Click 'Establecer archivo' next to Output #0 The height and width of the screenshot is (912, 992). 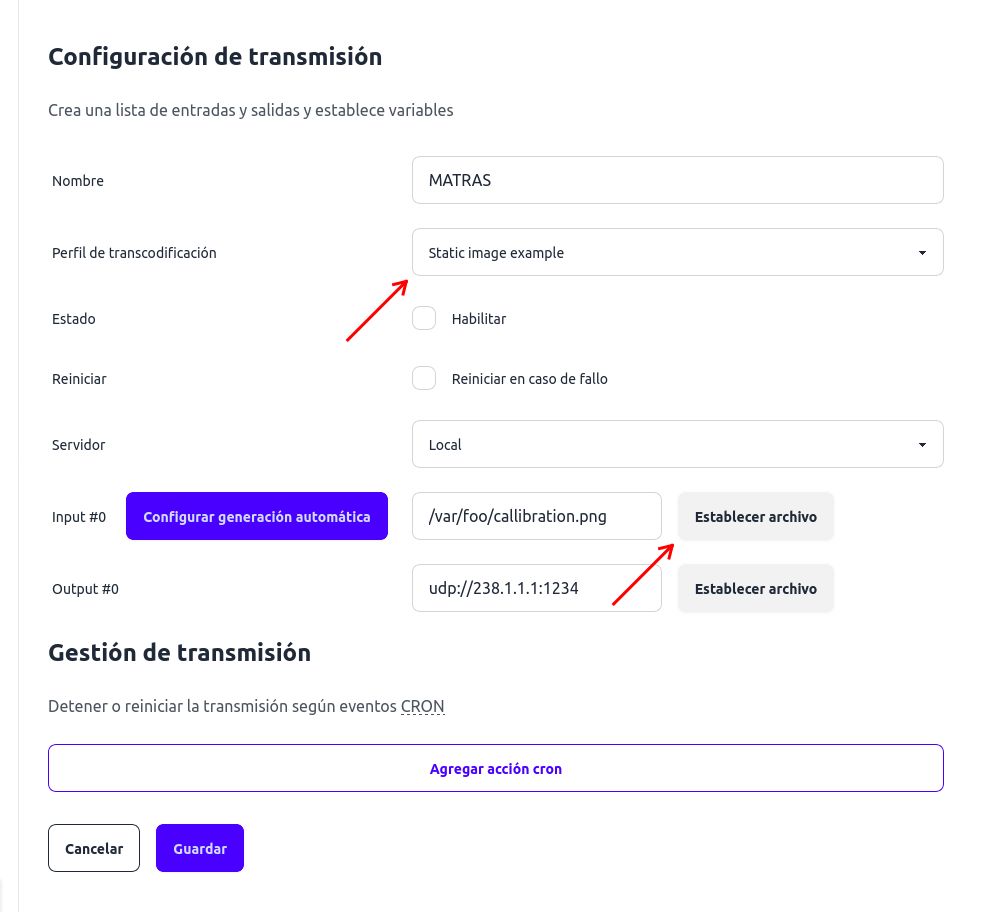point(755,588)
